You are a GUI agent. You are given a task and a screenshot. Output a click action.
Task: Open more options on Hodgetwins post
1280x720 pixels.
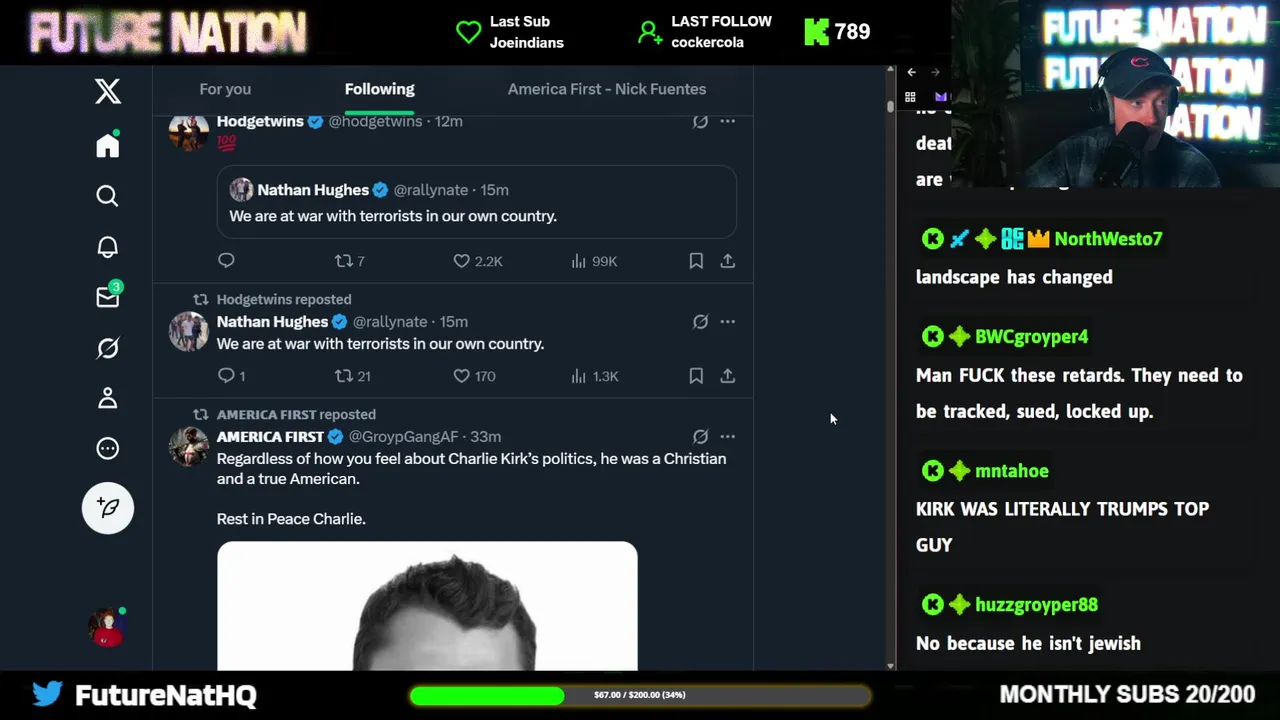pyautogui.click(x=728, y=122)
